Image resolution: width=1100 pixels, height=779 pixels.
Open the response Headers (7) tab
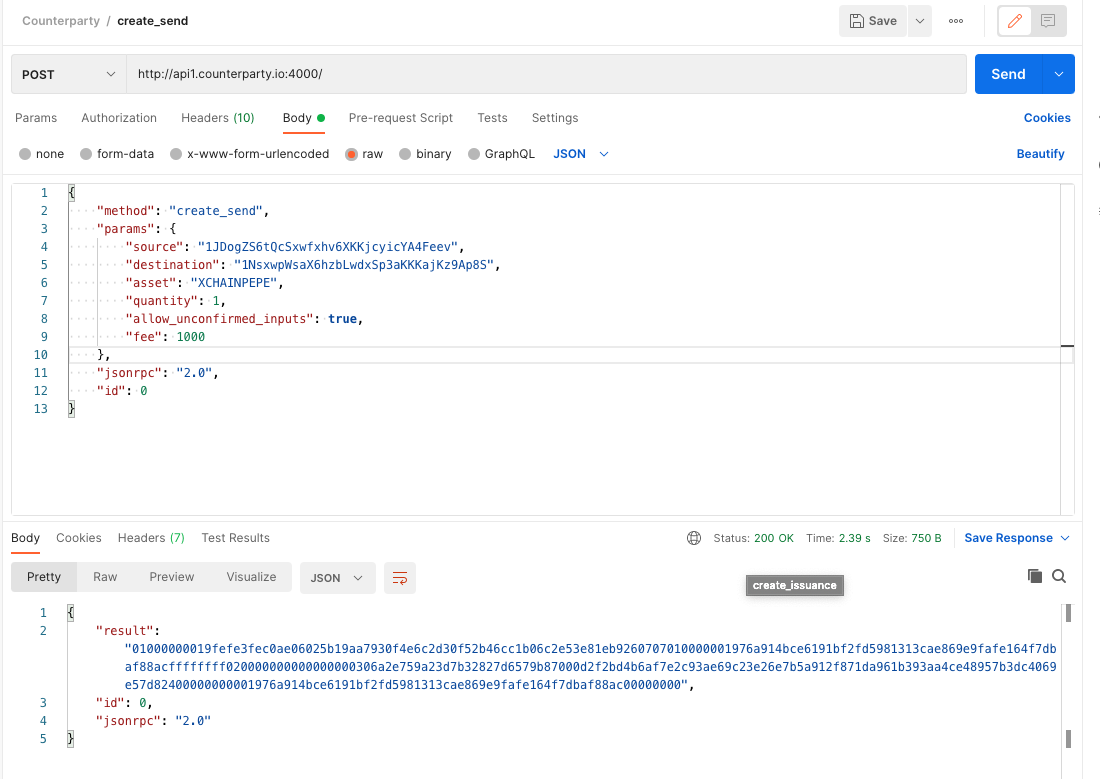coord(151,538)
